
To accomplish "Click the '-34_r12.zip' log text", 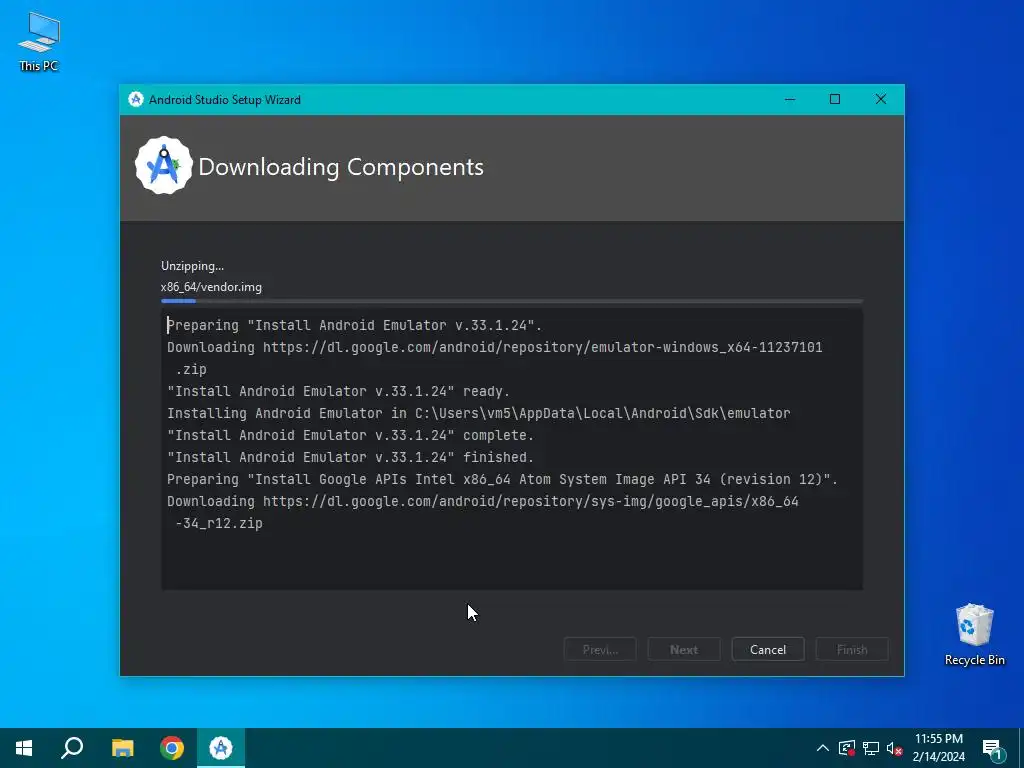I will [219, 523].
